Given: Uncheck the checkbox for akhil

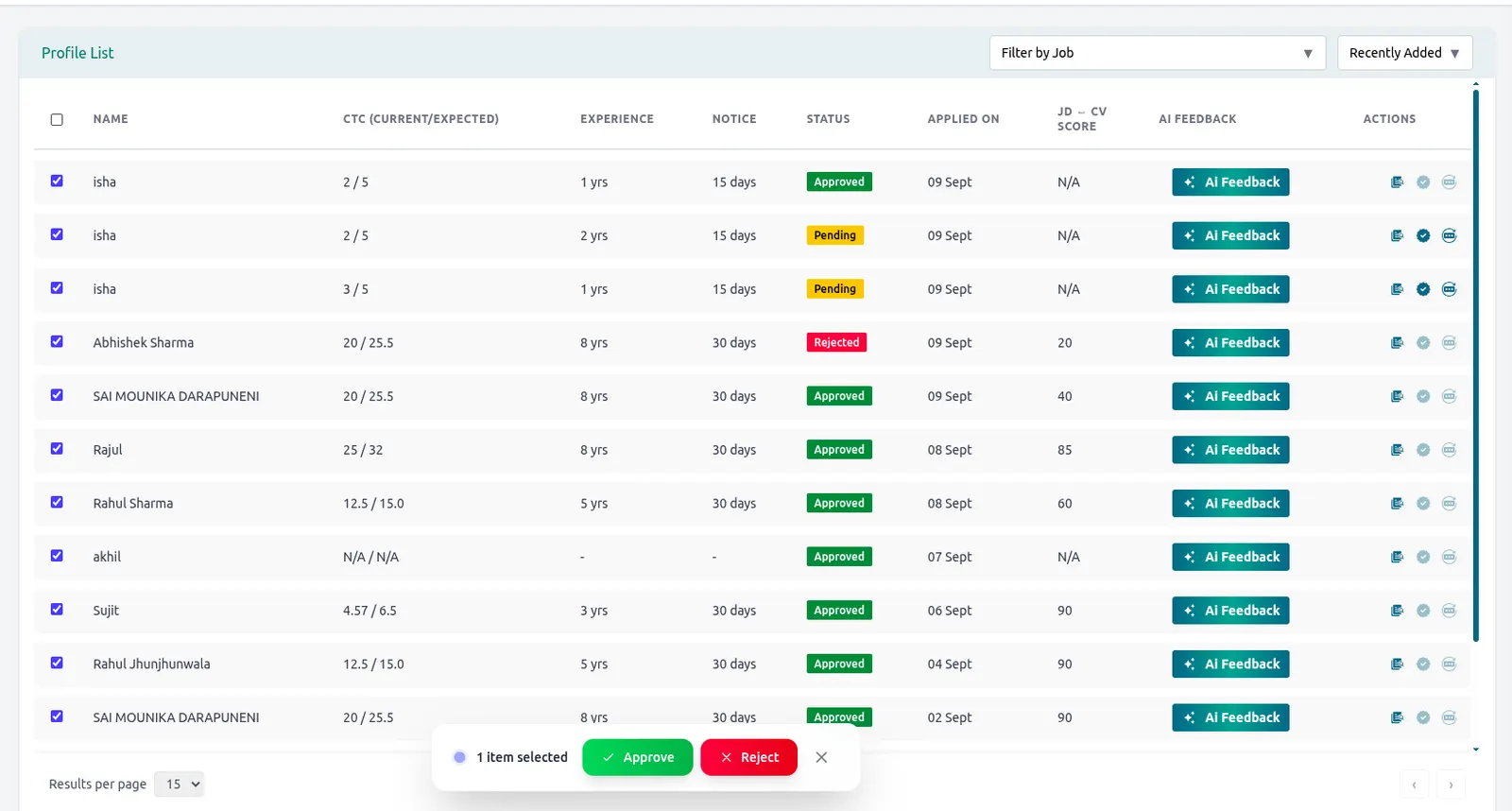Looking at the screenshot, I should coord(57,556).
